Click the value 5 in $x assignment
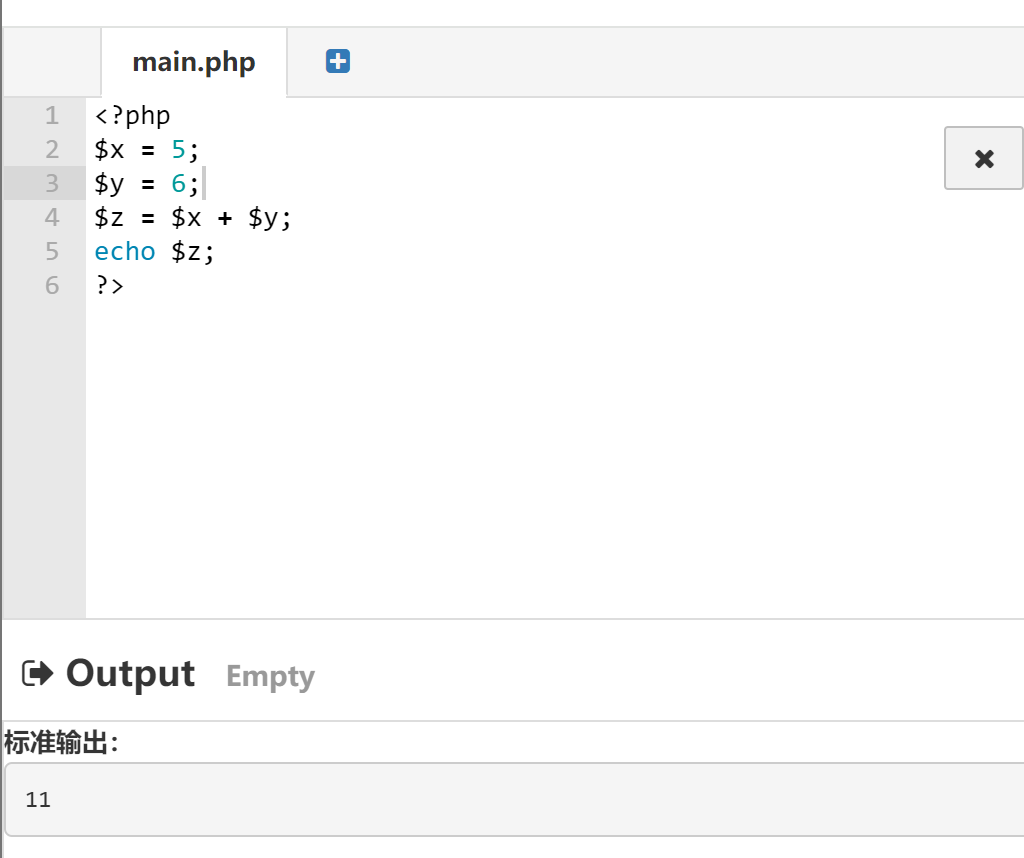 (x=178, y=150)
